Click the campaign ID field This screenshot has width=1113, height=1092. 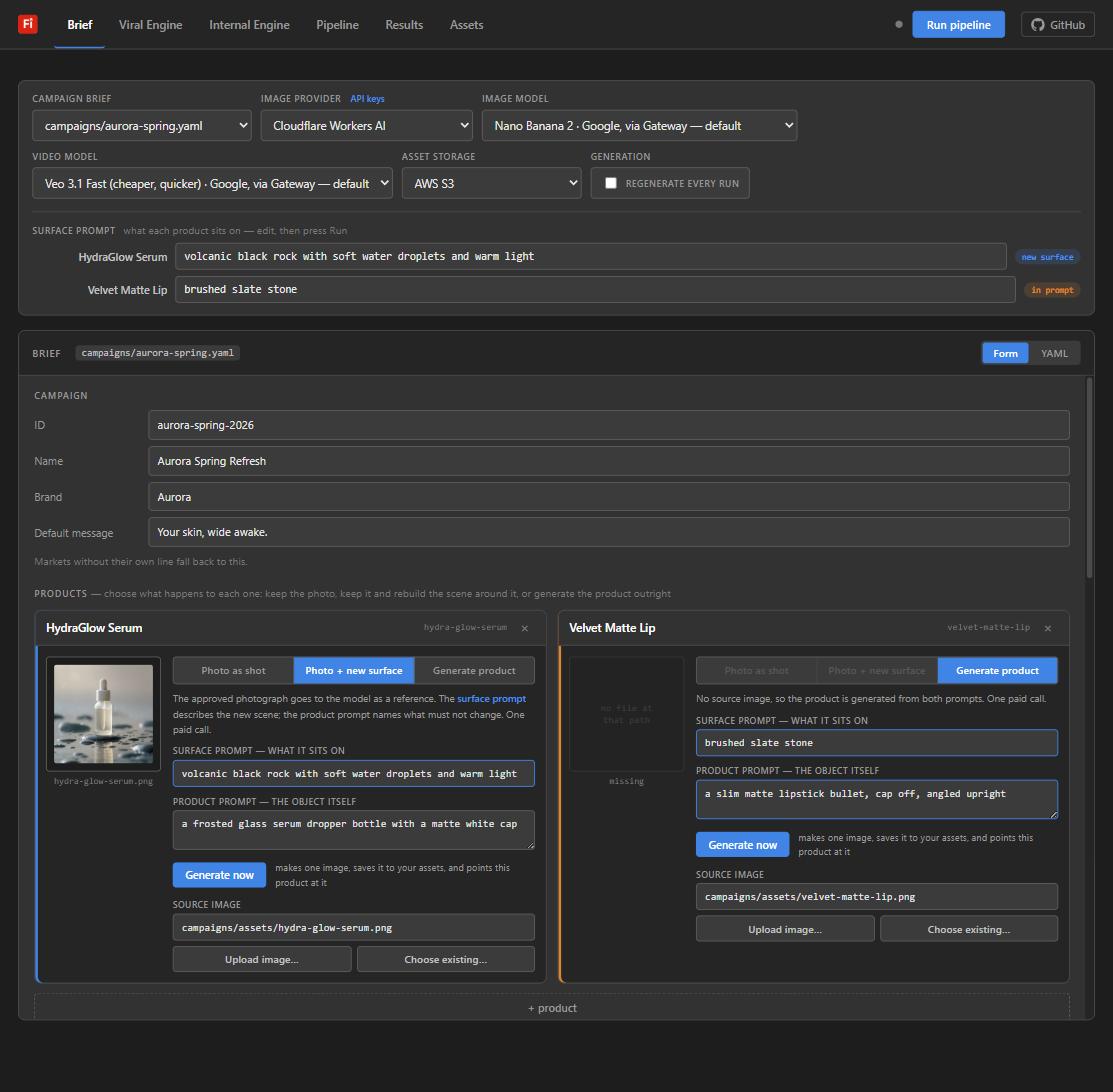(x=609, y=425)
